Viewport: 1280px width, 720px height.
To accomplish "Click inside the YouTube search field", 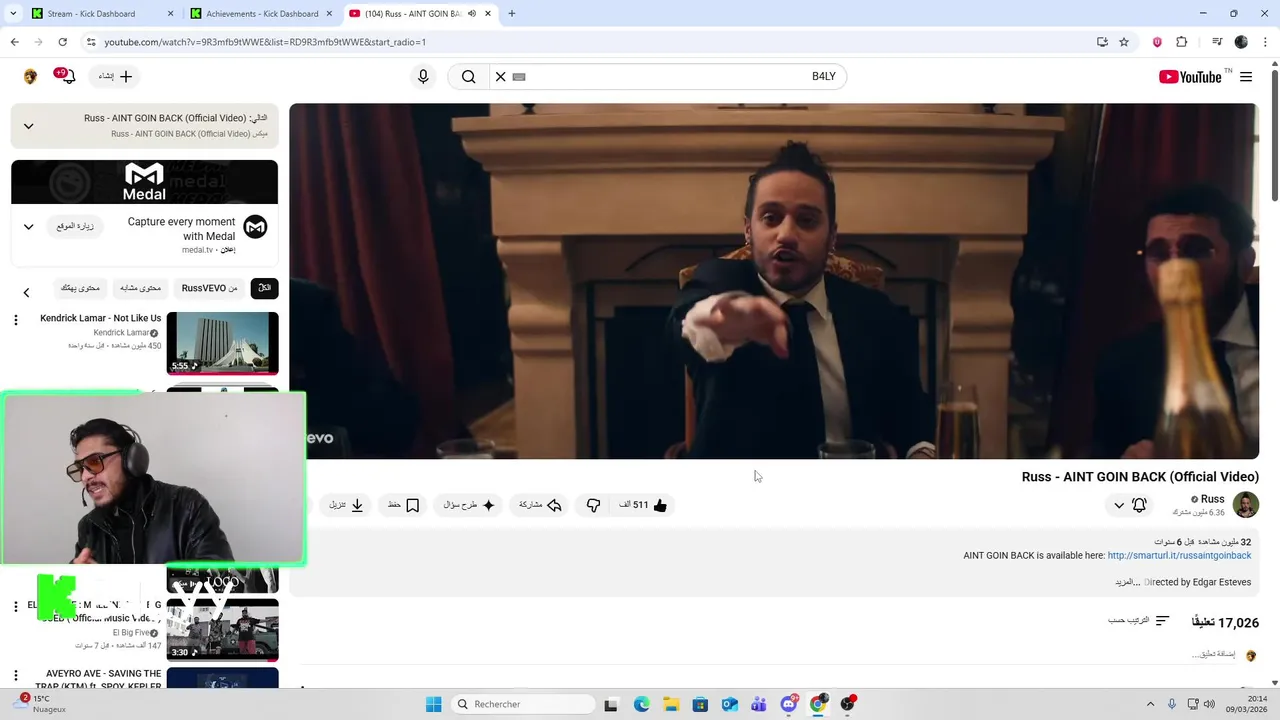I will (x=670, y=77).
